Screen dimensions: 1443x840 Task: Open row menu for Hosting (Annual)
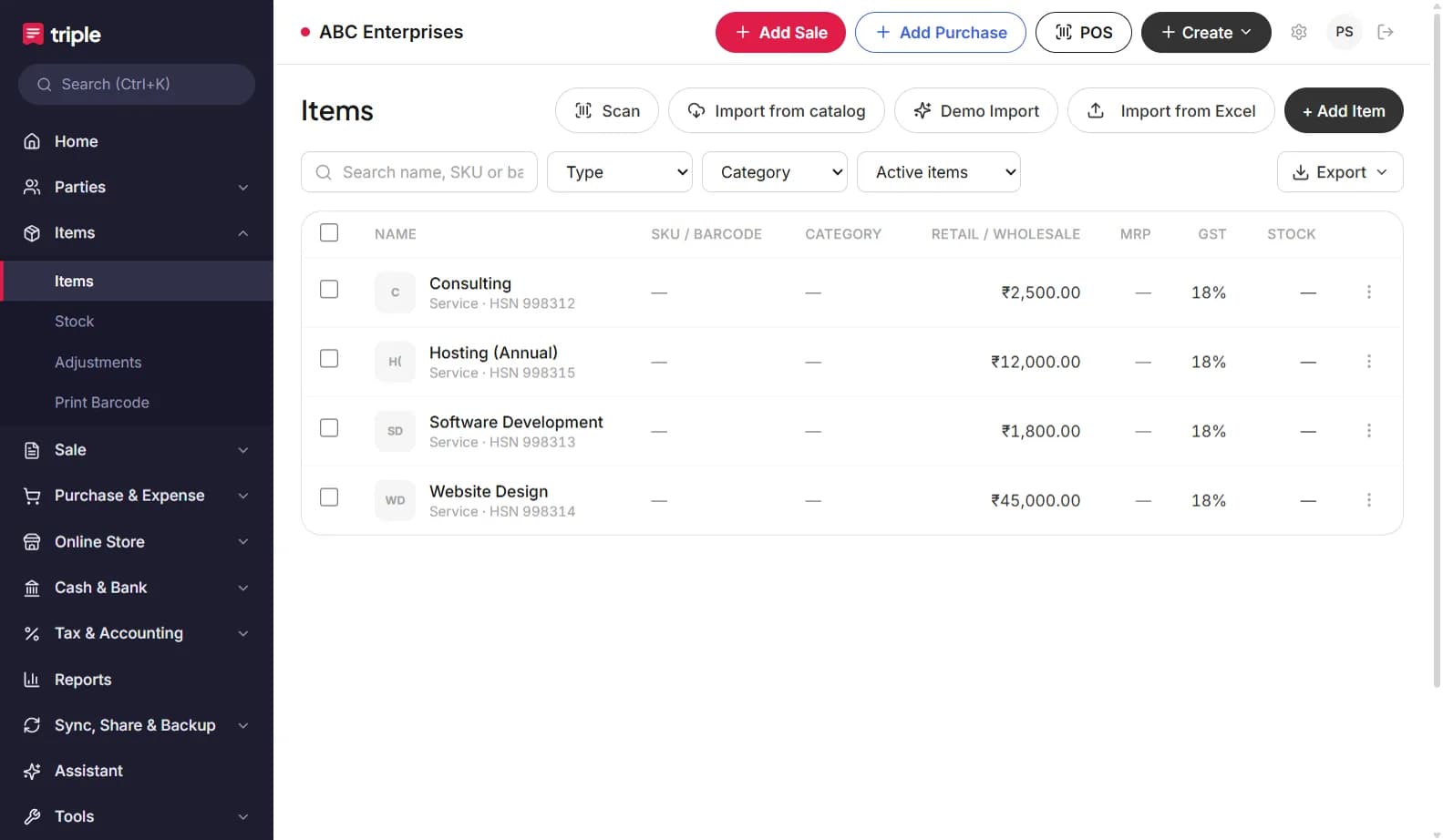(x=1369, y=361)
